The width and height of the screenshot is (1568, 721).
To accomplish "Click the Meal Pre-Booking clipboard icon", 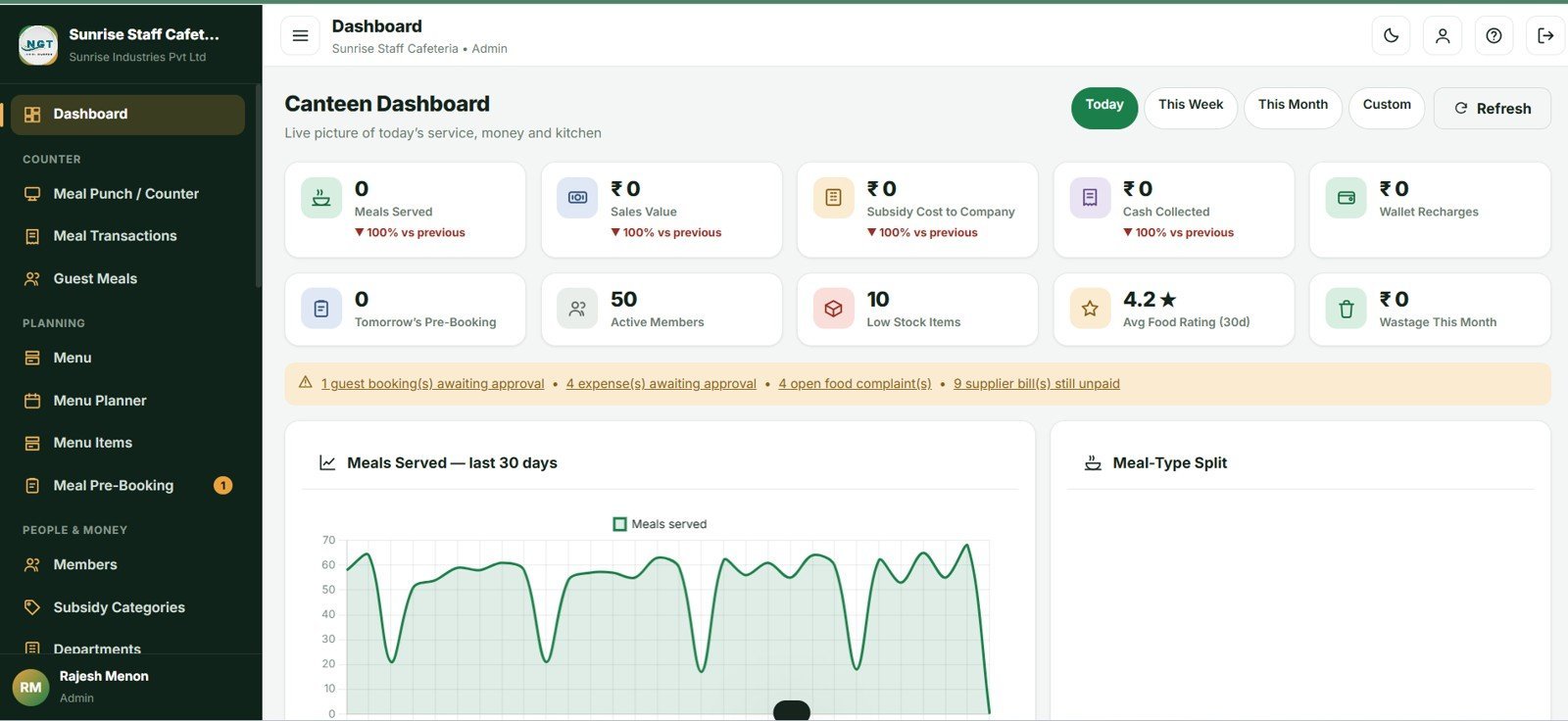I will (32, 486).
